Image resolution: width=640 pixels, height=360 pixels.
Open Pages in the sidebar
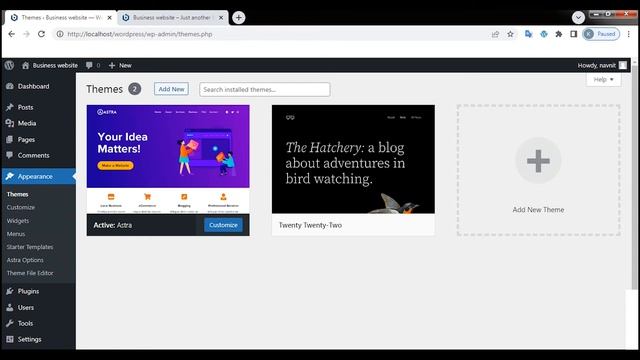(x=26, y=140)
